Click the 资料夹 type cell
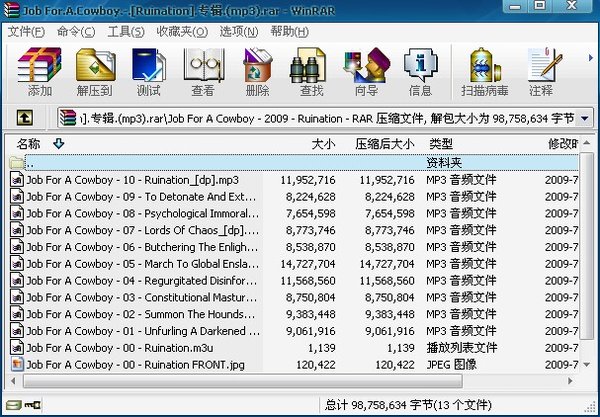The width and height of the screenshot is (600, 417). click(x=444, y=163)
